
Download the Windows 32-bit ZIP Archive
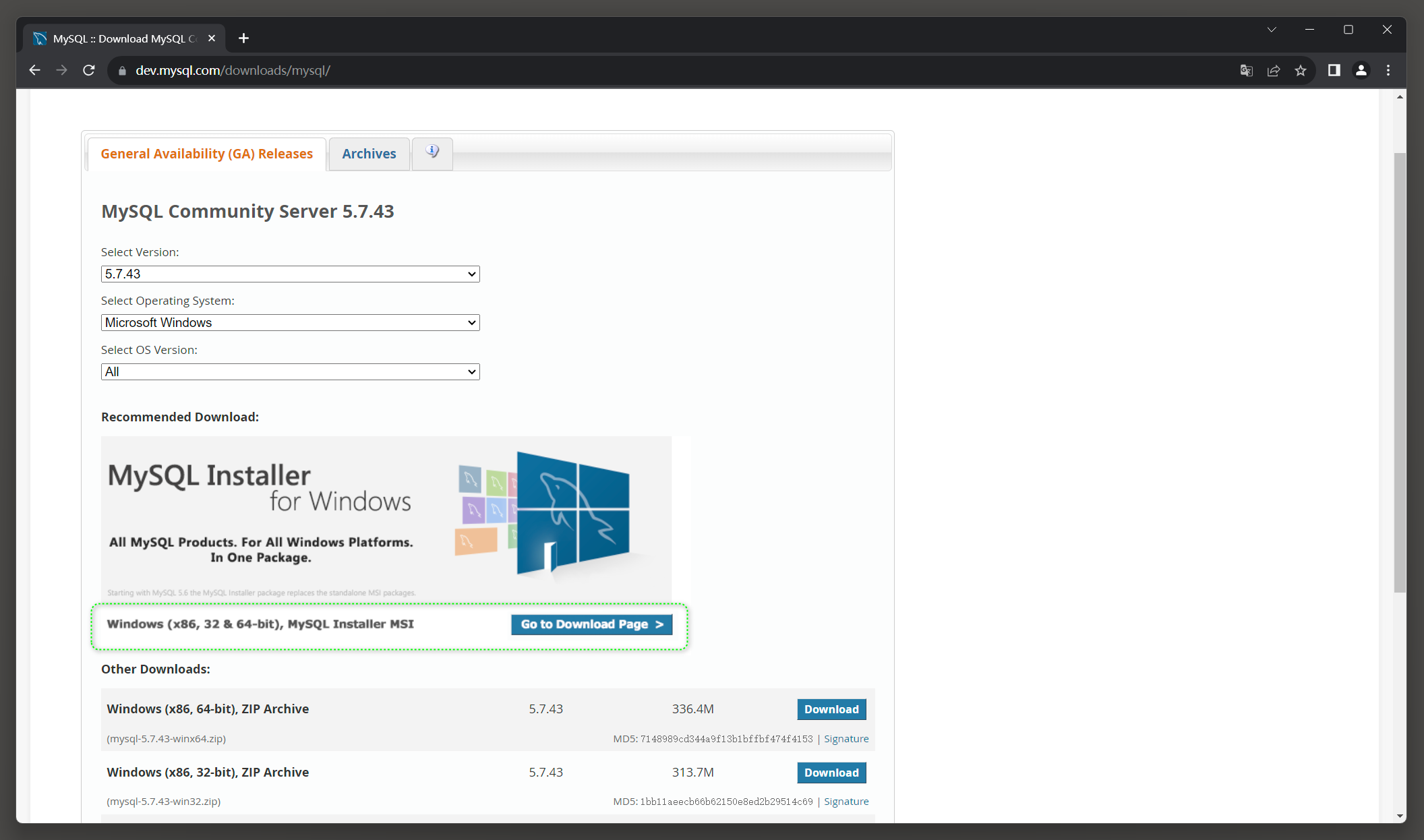click(x=831, y=773)
